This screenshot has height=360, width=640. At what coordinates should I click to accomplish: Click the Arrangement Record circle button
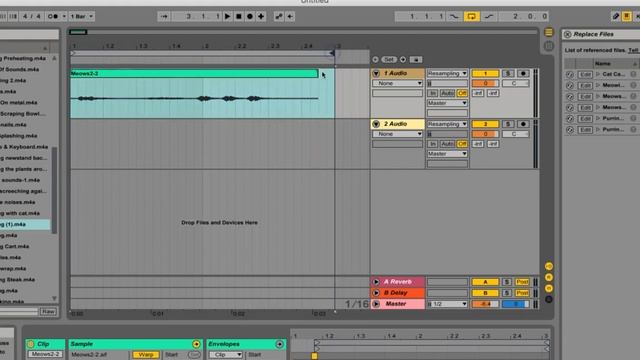(x=250, y=16)
